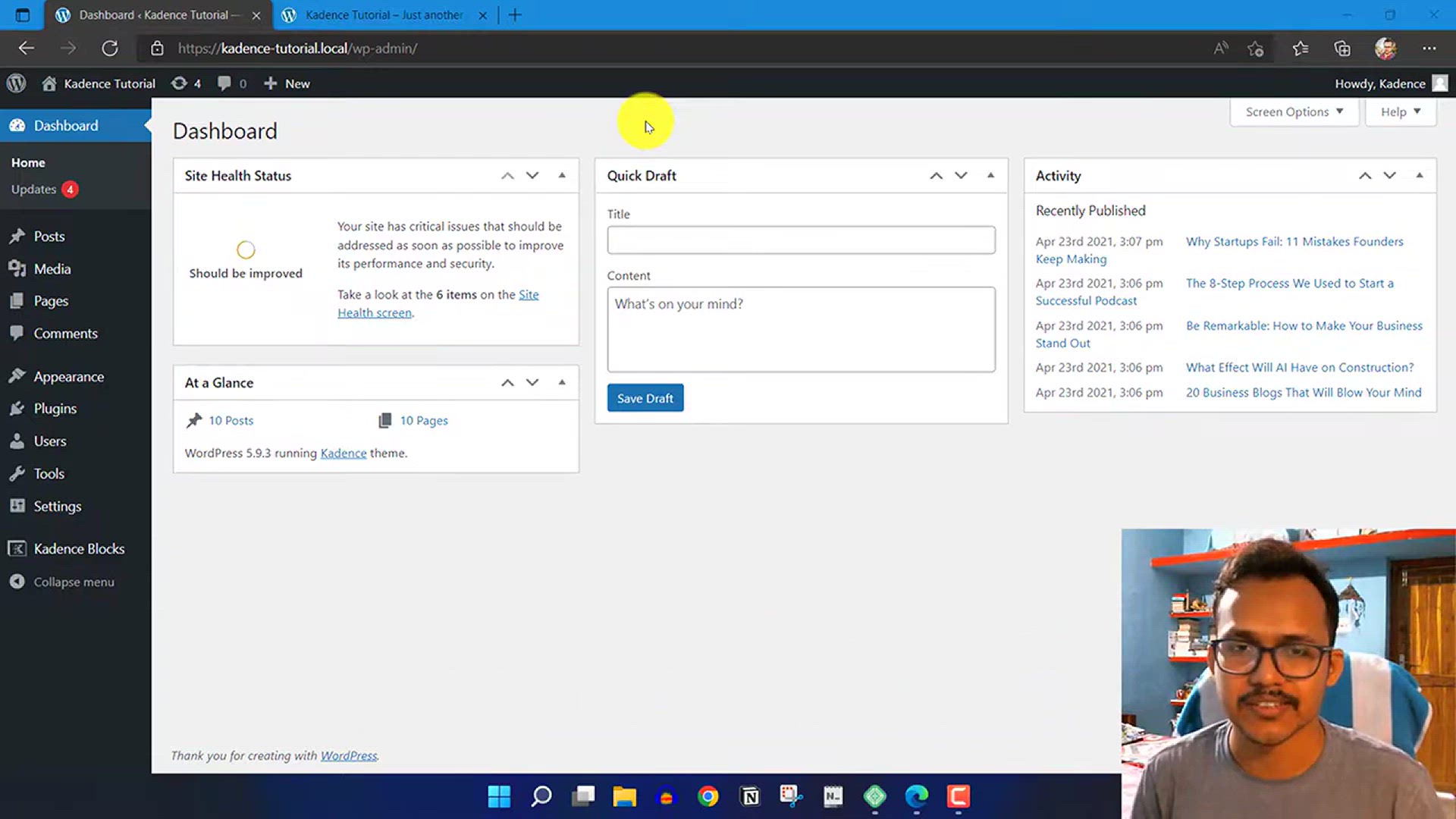Viewport: 1456px width, 819px height.
Task: Go back with the browser back arrow
Action: [27, 49]
